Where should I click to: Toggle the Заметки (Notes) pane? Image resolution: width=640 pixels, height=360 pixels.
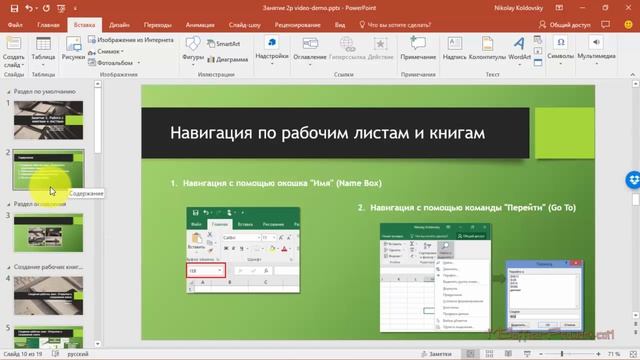[436, 354]
